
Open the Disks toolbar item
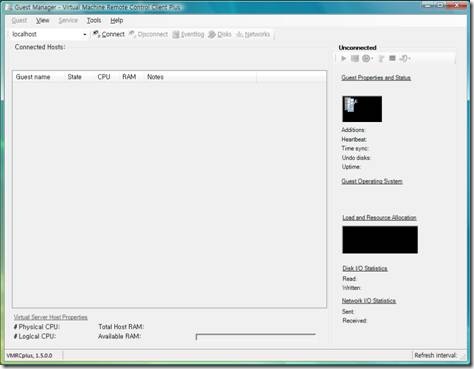click(x=220, y=34)
